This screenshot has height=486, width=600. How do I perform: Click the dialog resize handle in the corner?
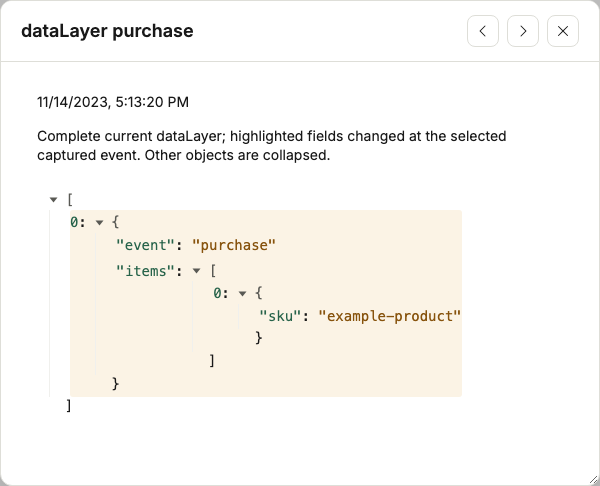594,480
